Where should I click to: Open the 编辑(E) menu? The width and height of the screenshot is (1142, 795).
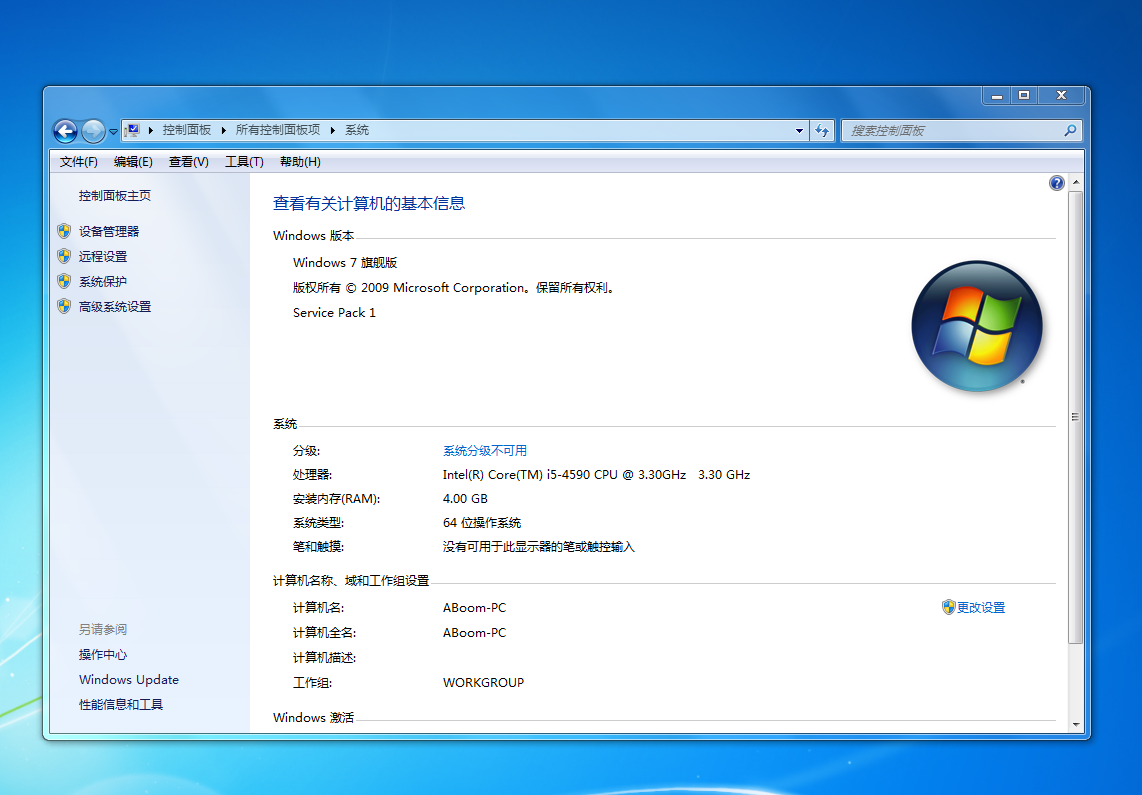133,162
